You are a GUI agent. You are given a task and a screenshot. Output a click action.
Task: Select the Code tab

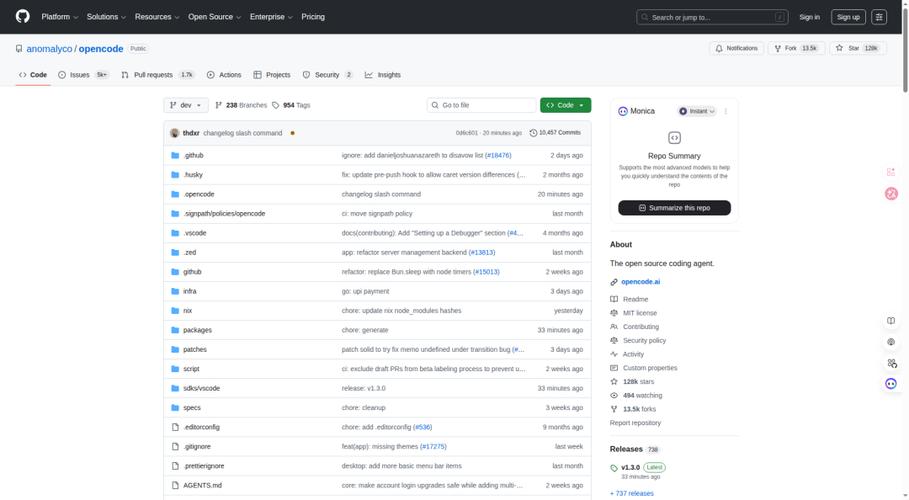tap(33, 75)
